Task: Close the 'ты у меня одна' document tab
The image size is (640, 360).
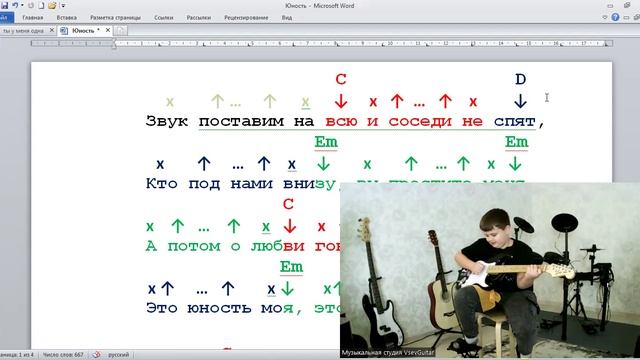Action: pos(52,30)
